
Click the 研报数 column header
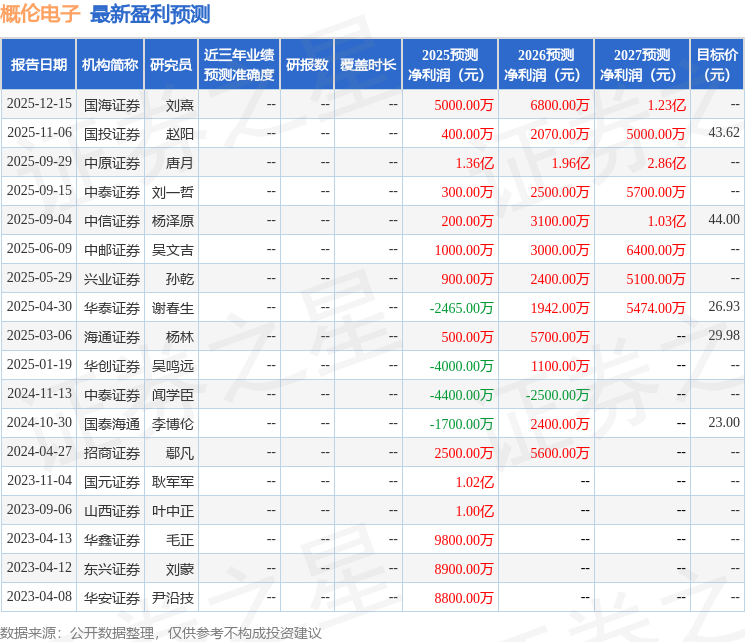[x=307, y=65]
